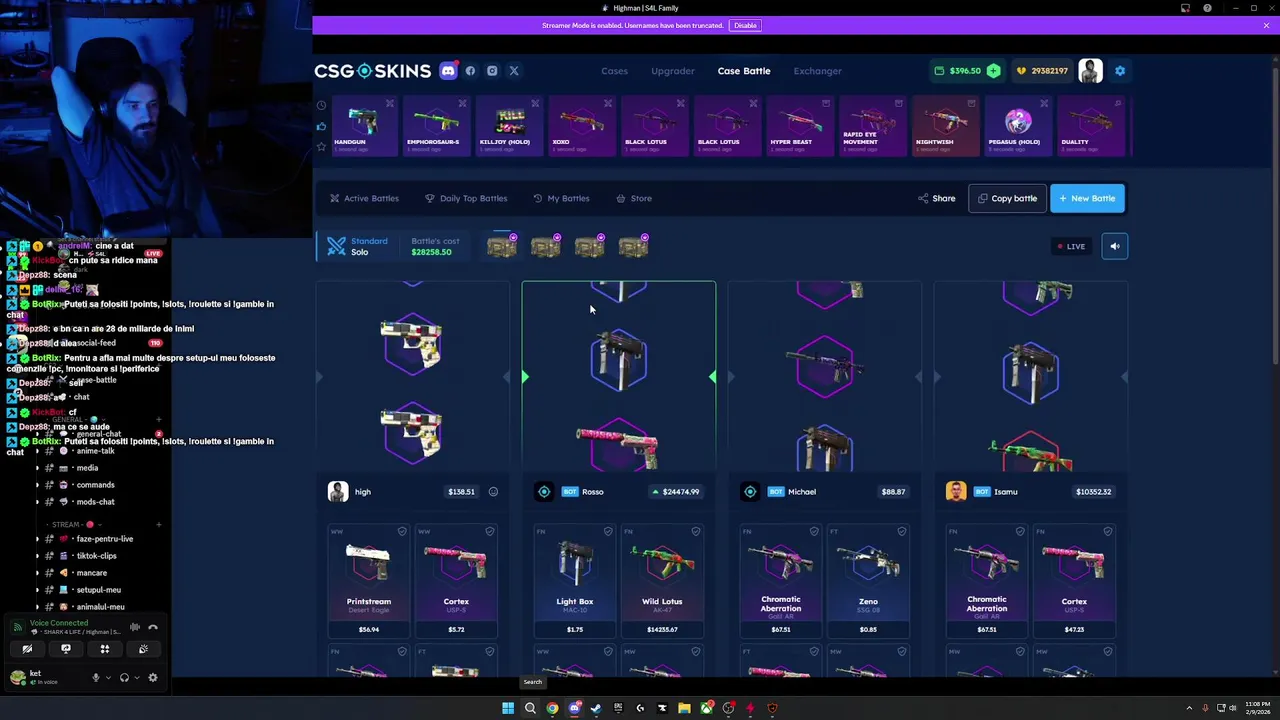Open Discord from the taskbar

574,708
